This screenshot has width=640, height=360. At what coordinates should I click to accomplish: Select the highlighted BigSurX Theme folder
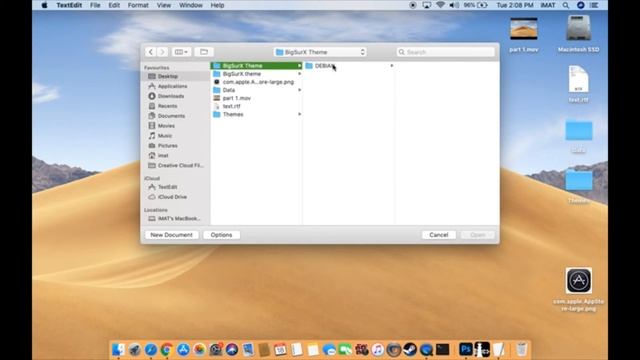pyautogui.click(x=256, y=65)
